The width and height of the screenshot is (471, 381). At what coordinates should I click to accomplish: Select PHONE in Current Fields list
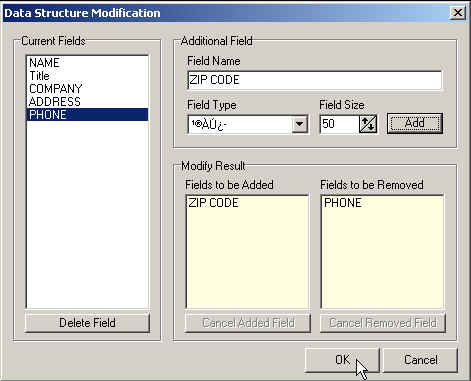click(87, 115)
